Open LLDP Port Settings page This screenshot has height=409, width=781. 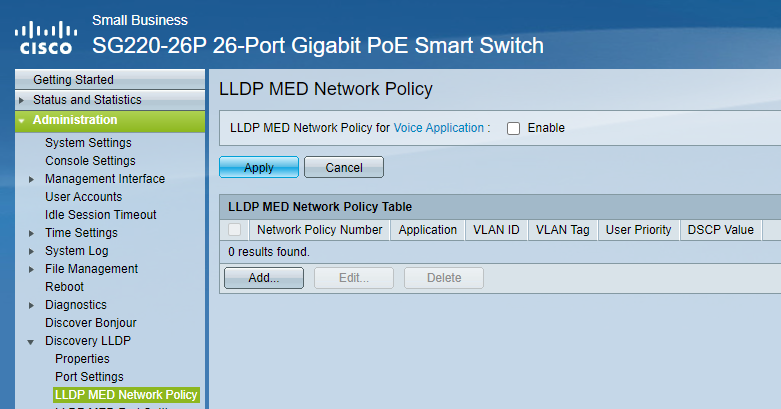point(89,376)
